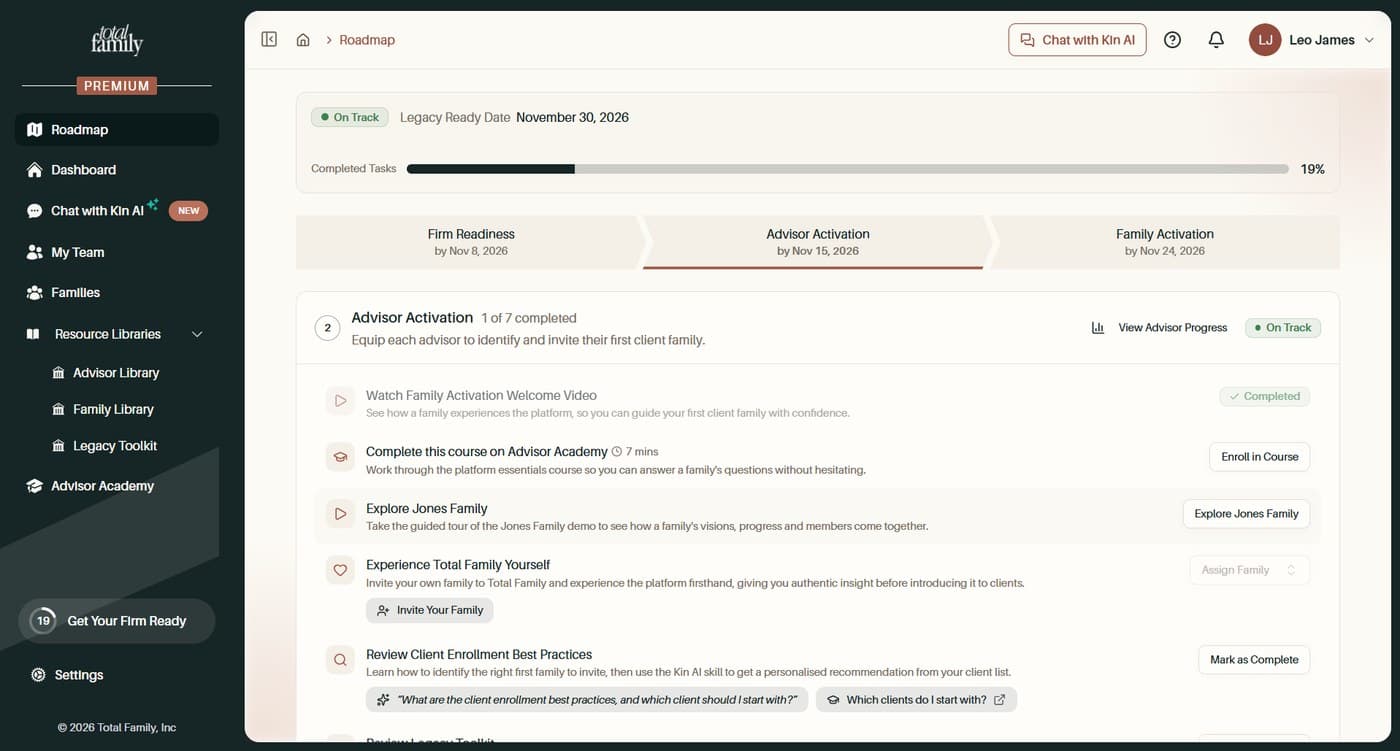Click the Explore Jones Family button
The width and height of the screenshot is (1400, 751).
point(1246,514)
